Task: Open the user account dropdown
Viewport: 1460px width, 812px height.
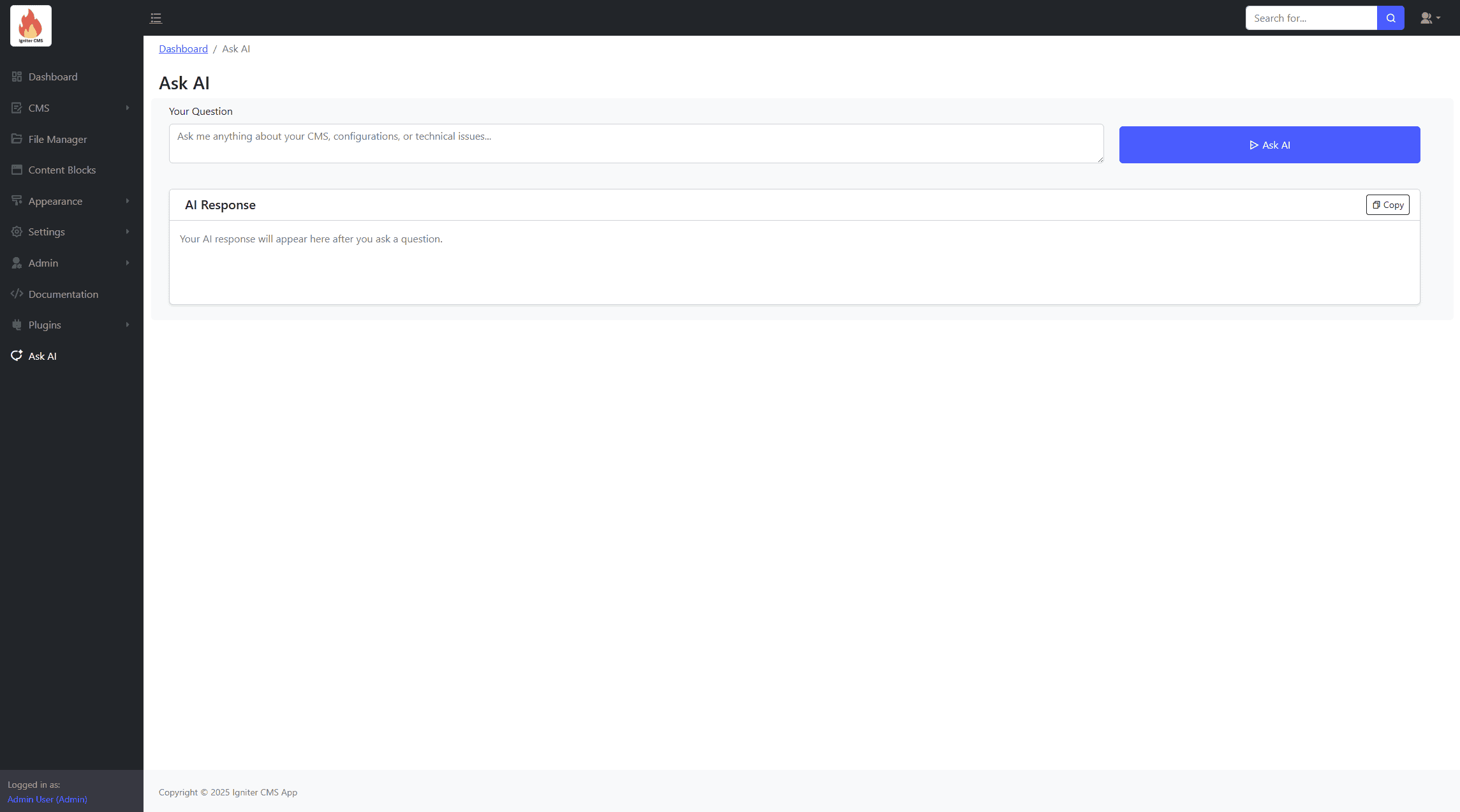Action: pyautogui.click(x=1429, y=18)
